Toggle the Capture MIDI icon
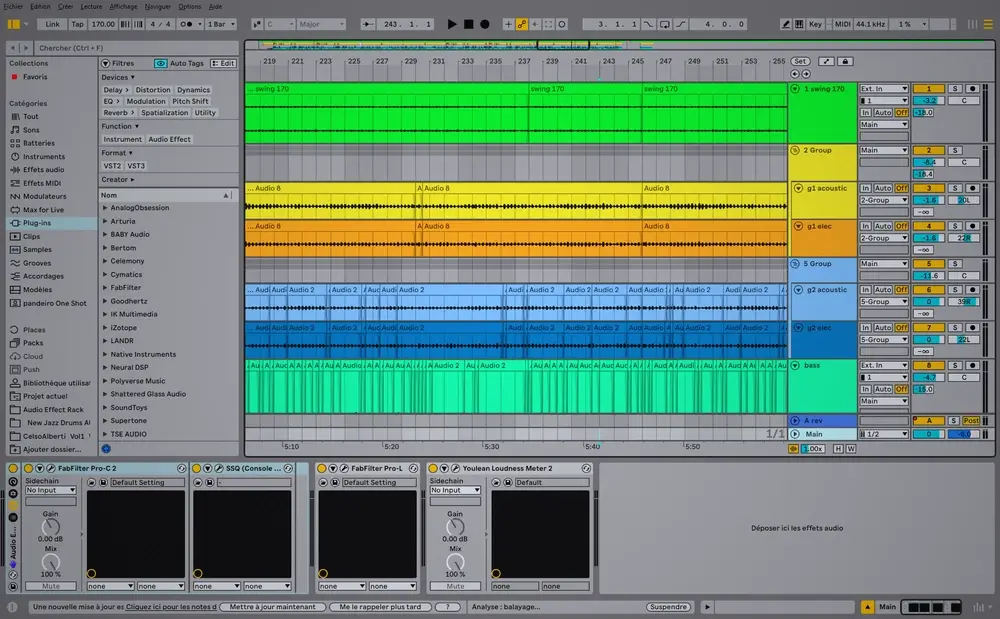This screenshot has width=1000, height=619. (x=548, y=24)
